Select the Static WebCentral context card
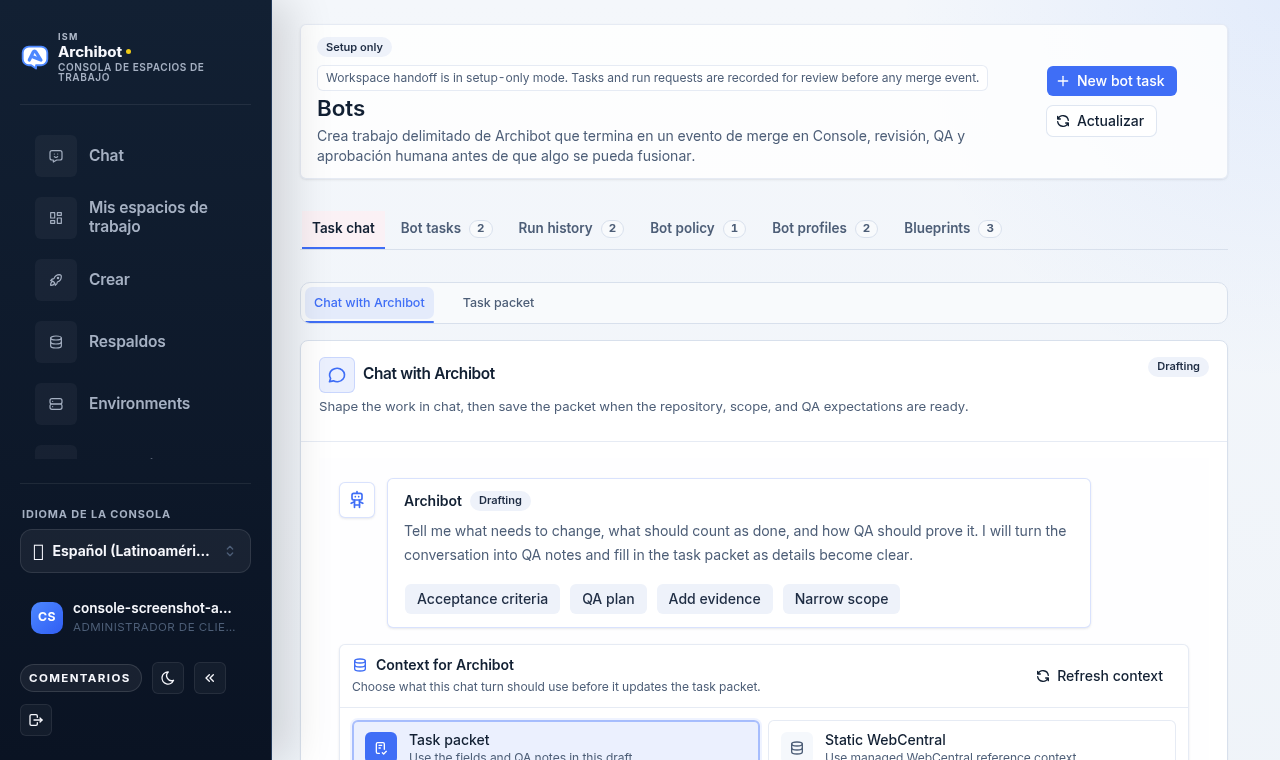Screen dimensions: 1280x760 point(972,741)
